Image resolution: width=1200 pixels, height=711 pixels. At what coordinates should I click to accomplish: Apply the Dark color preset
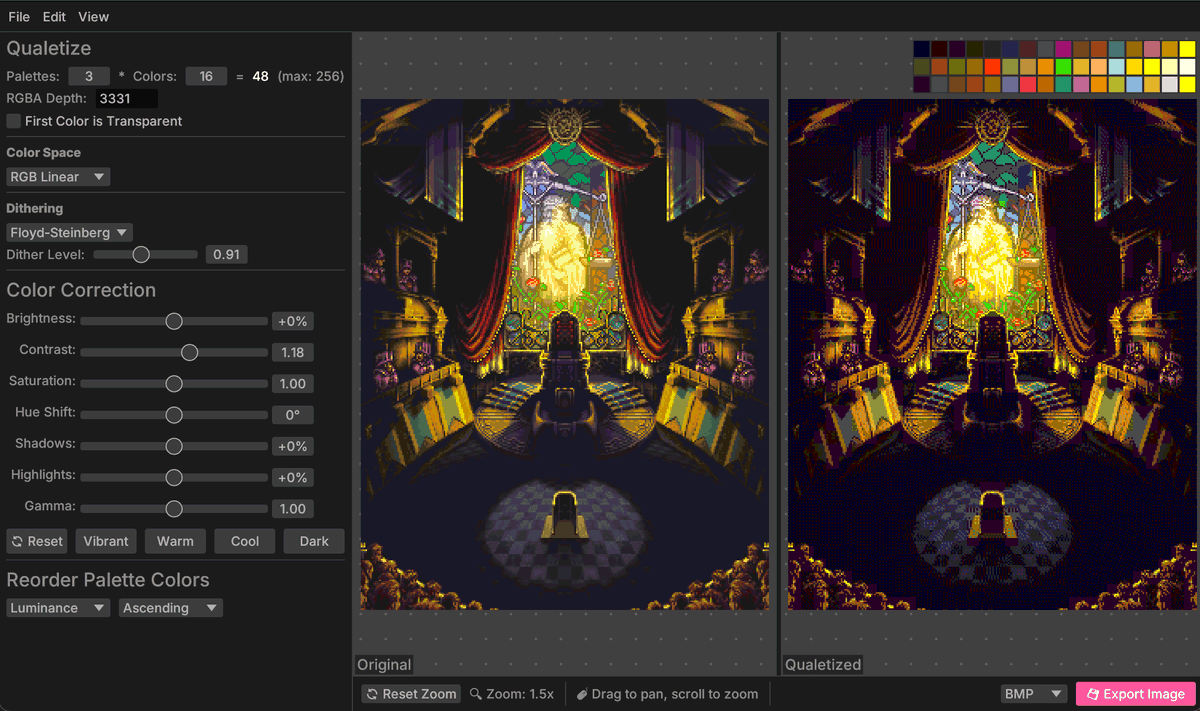313,541
